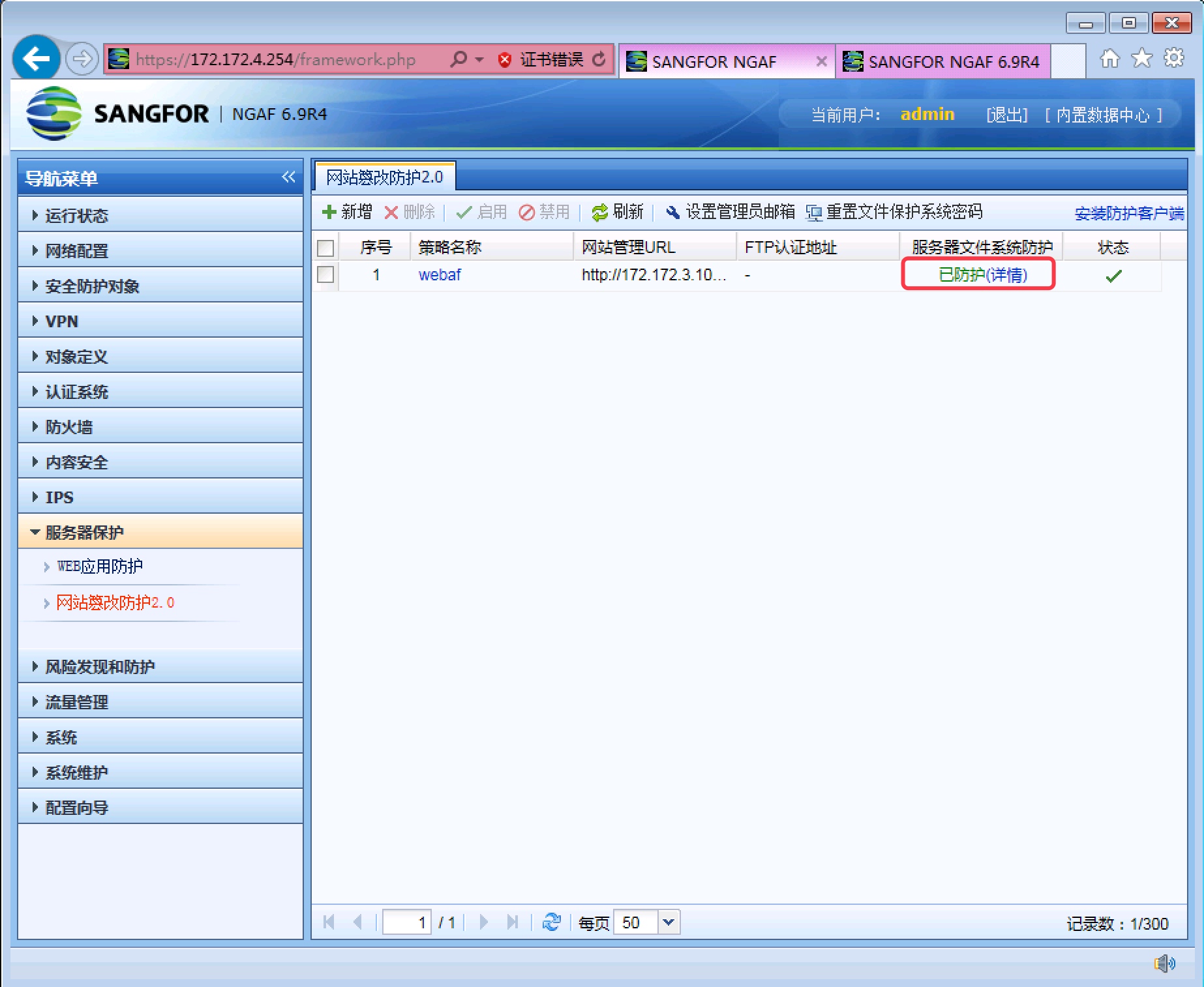The image size is (1204, 987).
Task: Expand the 安全防护对象 menu section
Action: coord(160,286)
